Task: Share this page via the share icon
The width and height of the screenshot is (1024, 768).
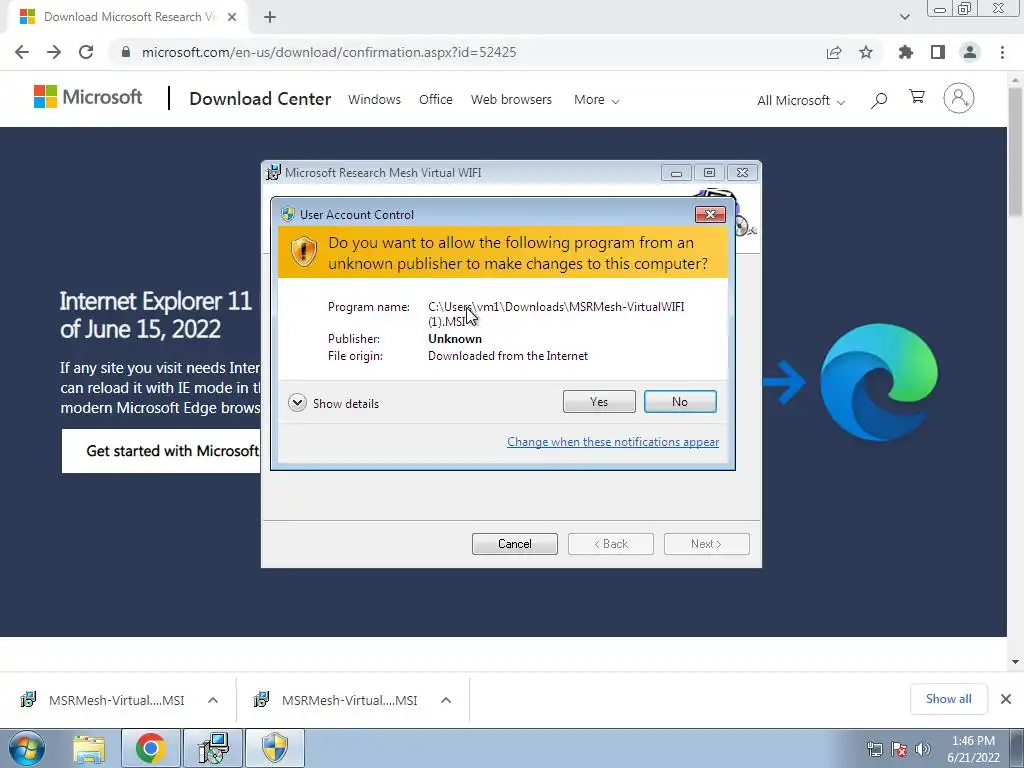Action: tap(834, 52)
